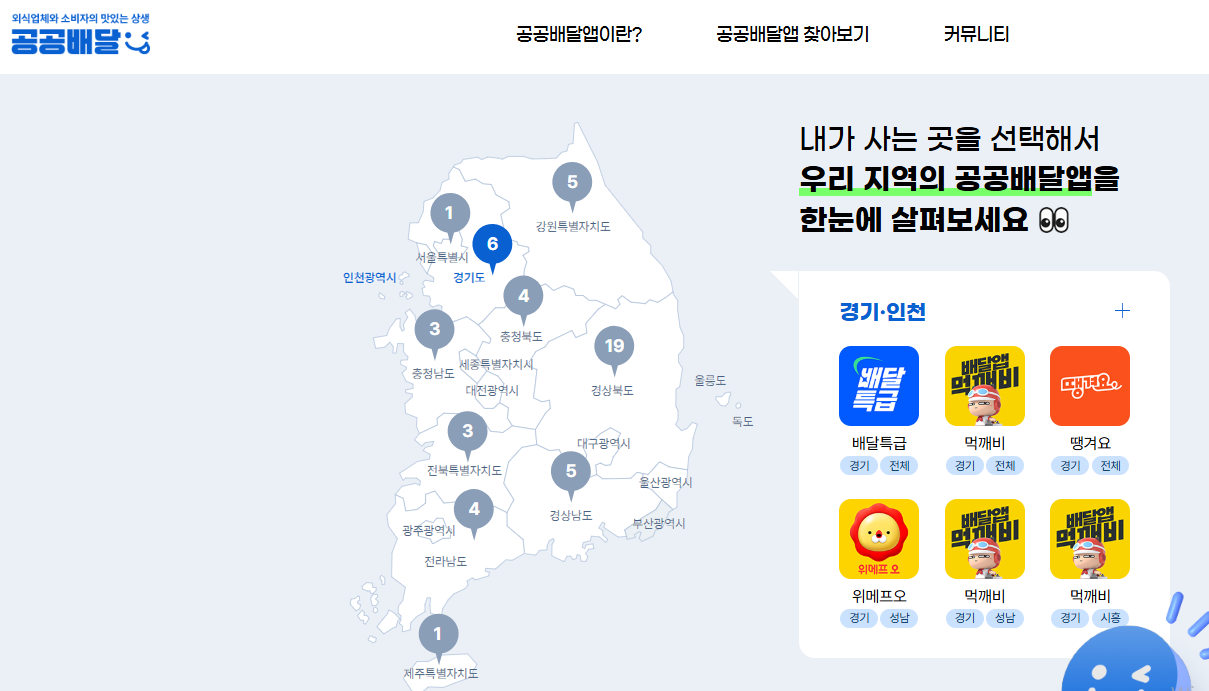
Task: Click the 위메프오 app name
Action: tap(879, 596)
